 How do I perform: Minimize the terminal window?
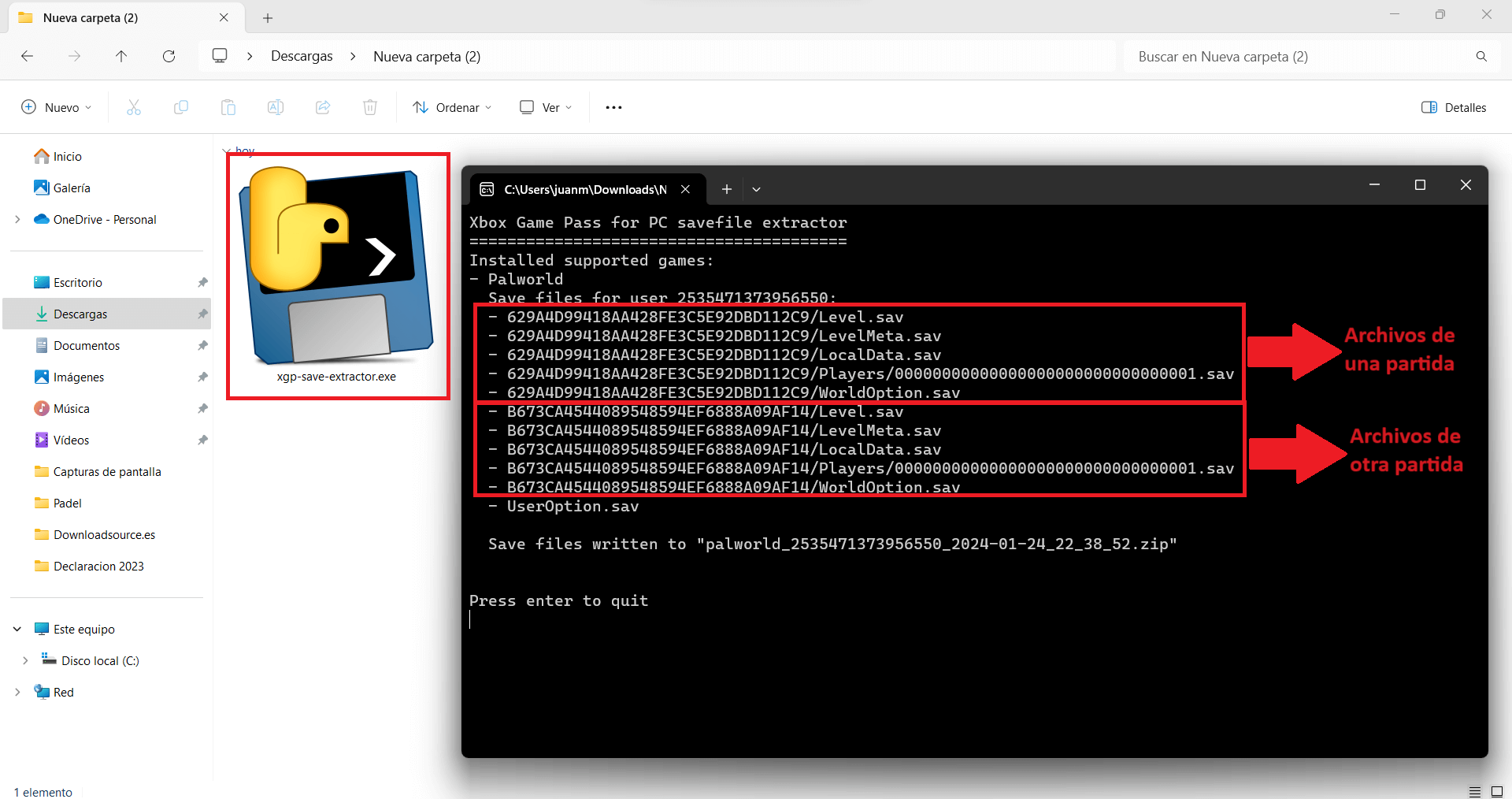pyautogui.click(x=1374, y=184)
